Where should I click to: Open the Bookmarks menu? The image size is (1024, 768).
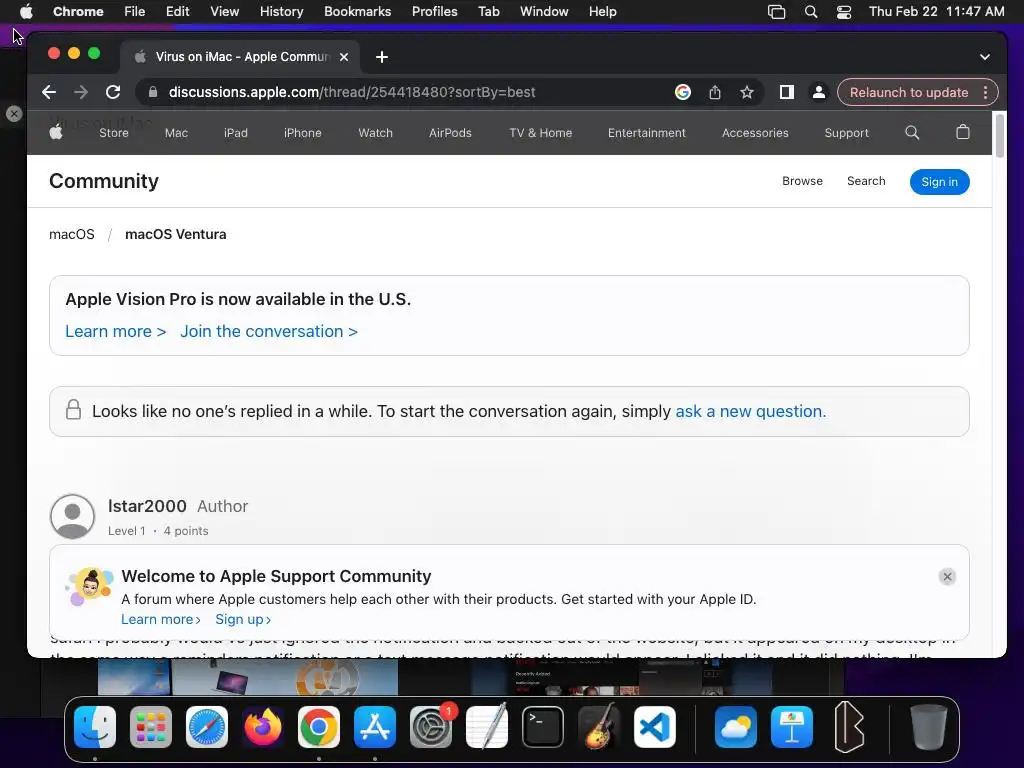tap(357, 11)
